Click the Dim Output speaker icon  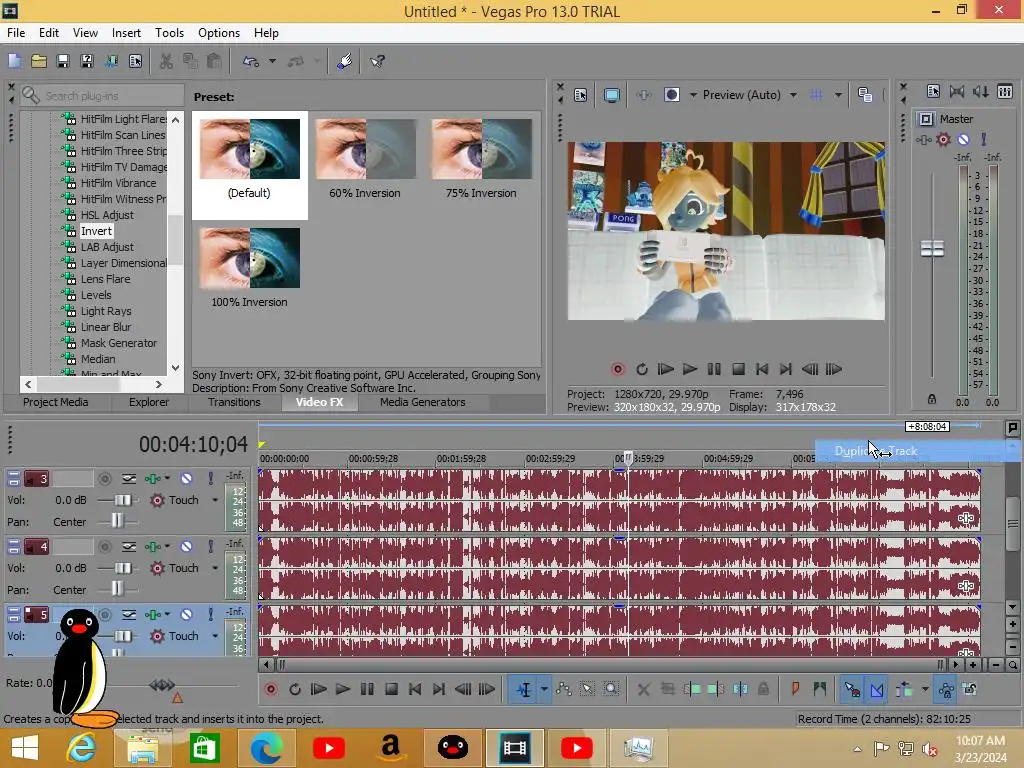point(981,91)
